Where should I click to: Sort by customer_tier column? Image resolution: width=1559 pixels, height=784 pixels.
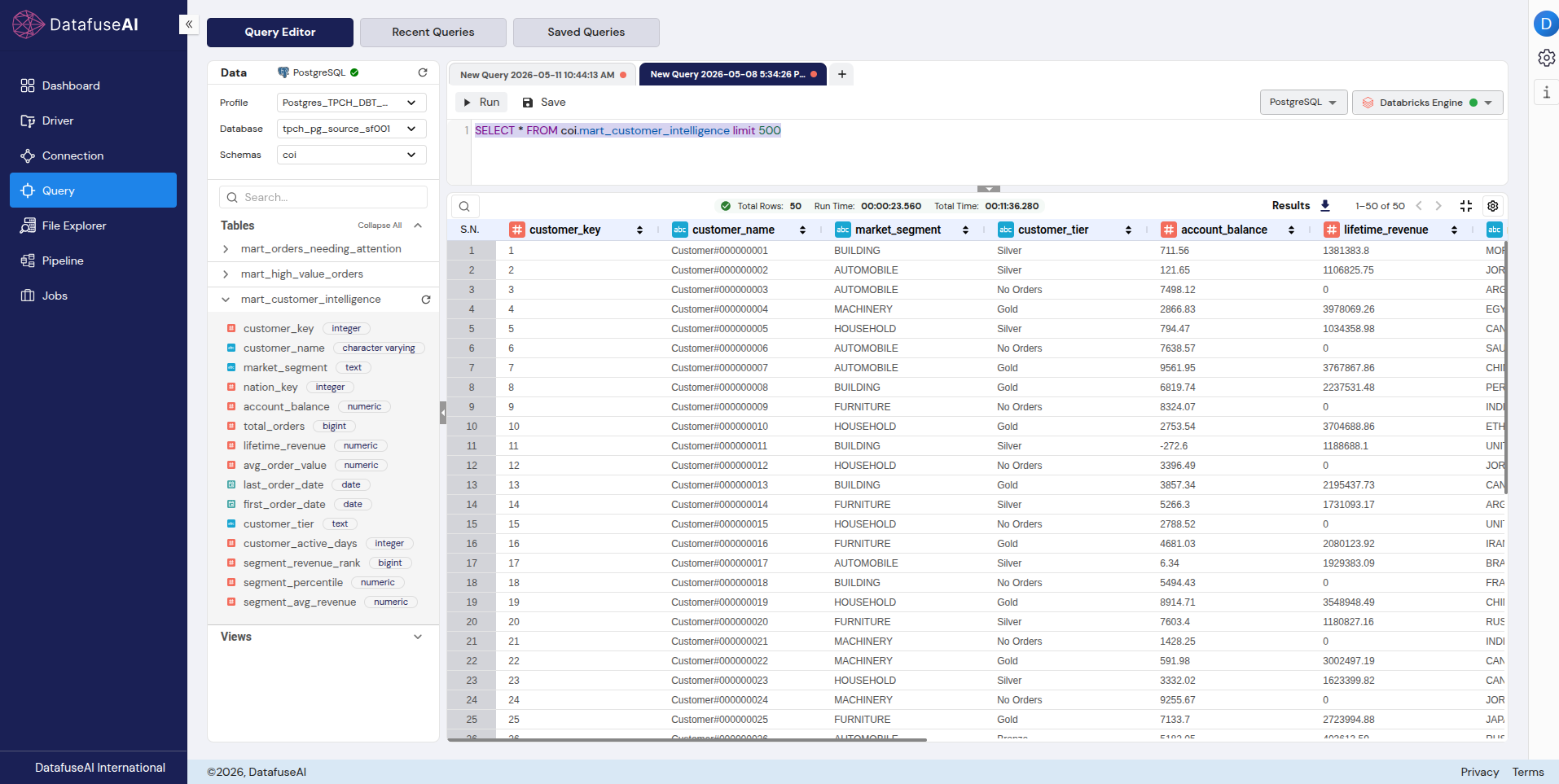click(1128, 230)
